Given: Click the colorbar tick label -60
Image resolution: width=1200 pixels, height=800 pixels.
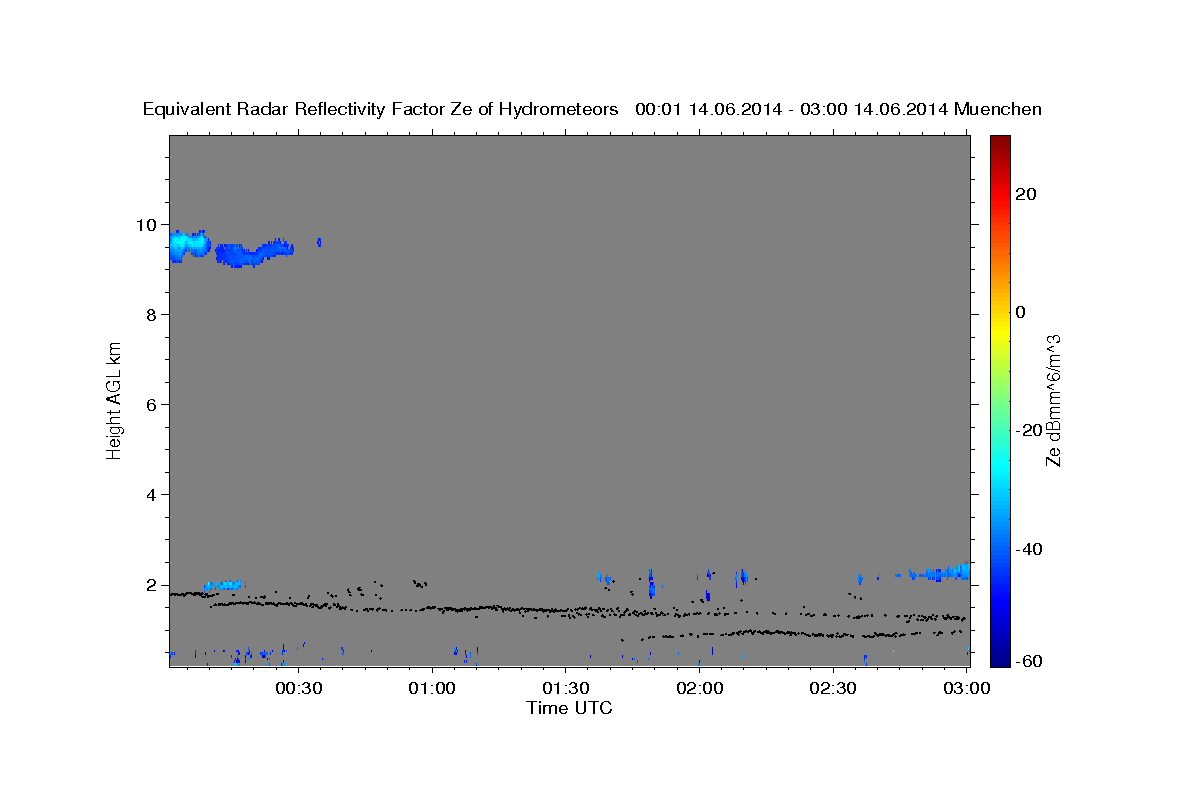Looking at the screenshot, I should coord(1028,660).
